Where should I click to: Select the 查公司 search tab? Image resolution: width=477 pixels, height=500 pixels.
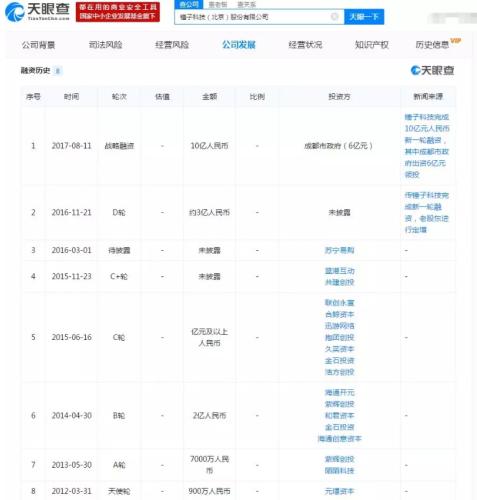pyautogui.click(x=189, y=4)
